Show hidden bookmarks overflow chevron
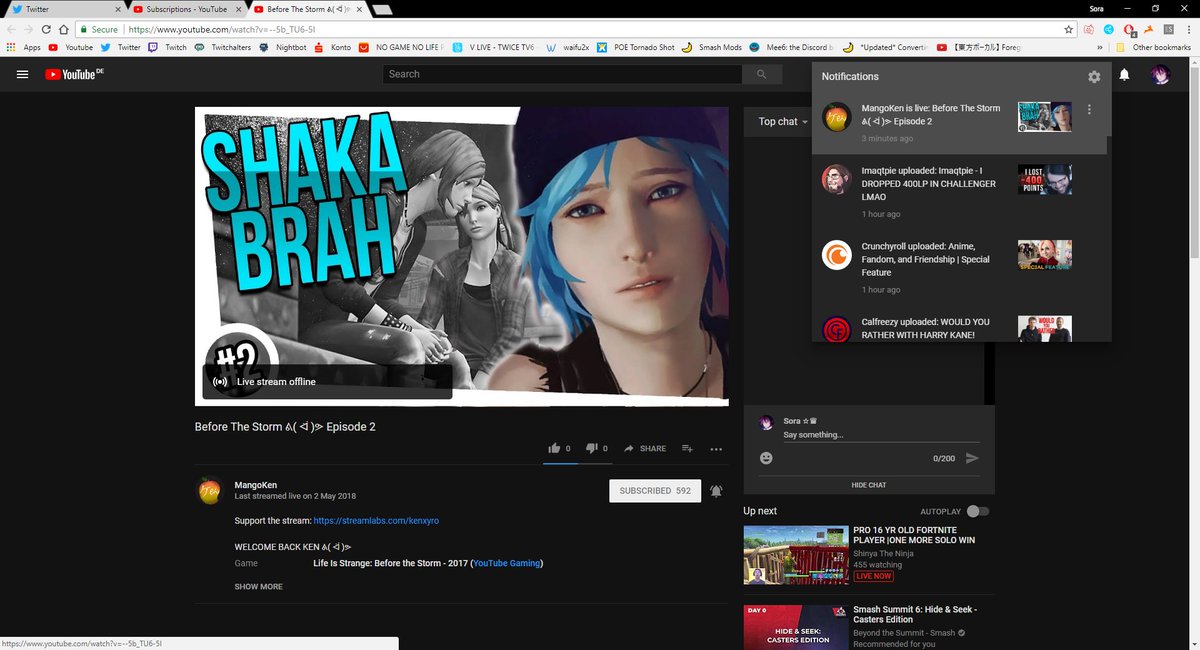The image size is (1200, 650). pos(1100,47)
